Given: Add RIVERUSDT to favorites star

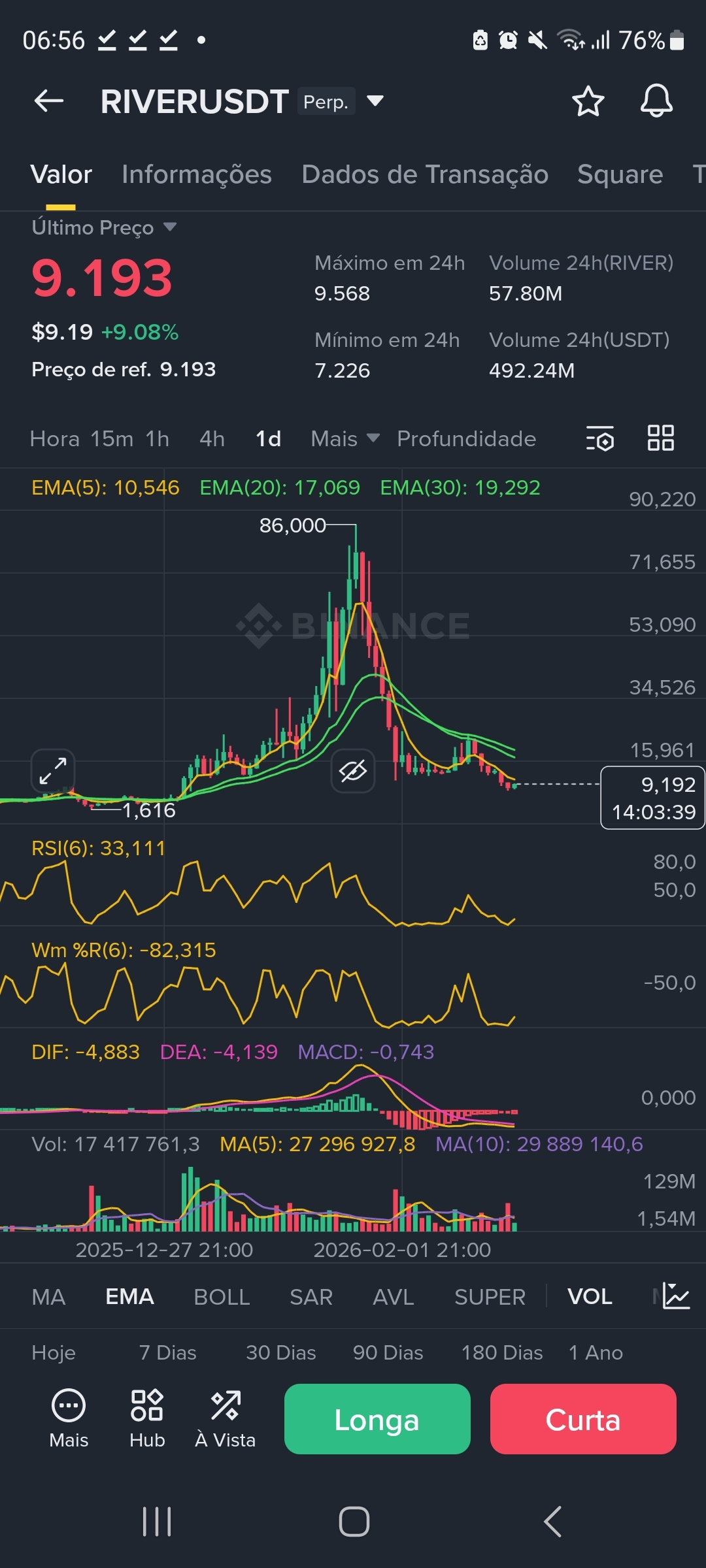Looking at the screenshot, I should (x=588, y=101).
